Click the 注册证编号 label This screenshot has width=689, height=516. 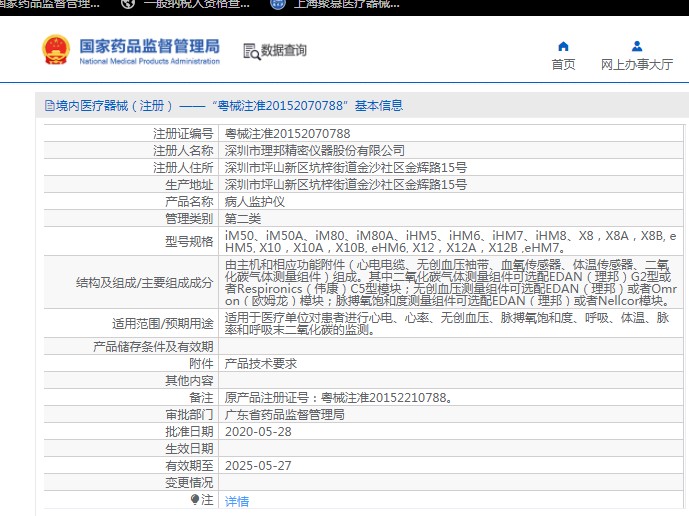(183, 134)
